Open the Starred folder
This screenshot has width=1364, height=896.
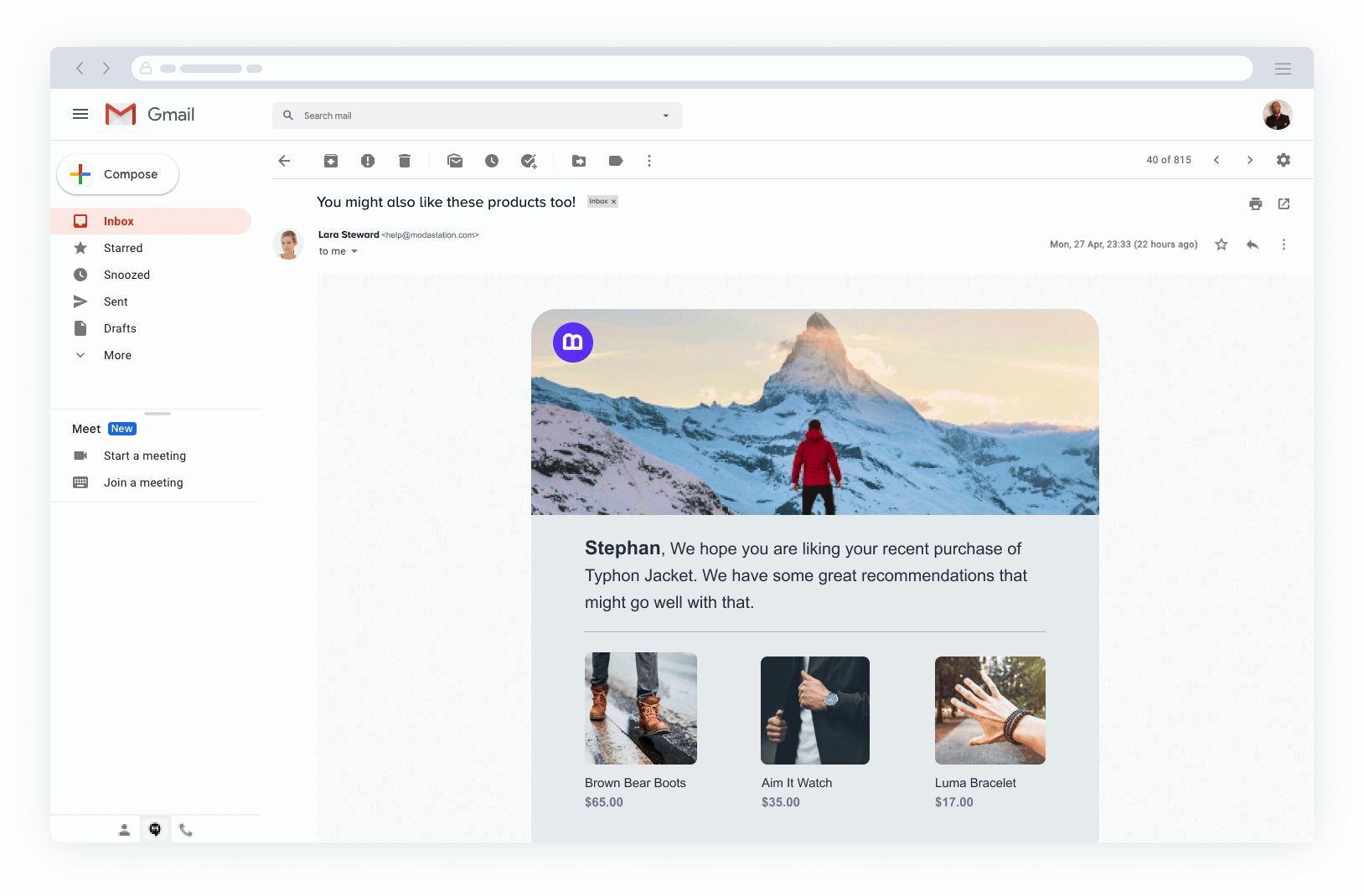pos(123,248)
